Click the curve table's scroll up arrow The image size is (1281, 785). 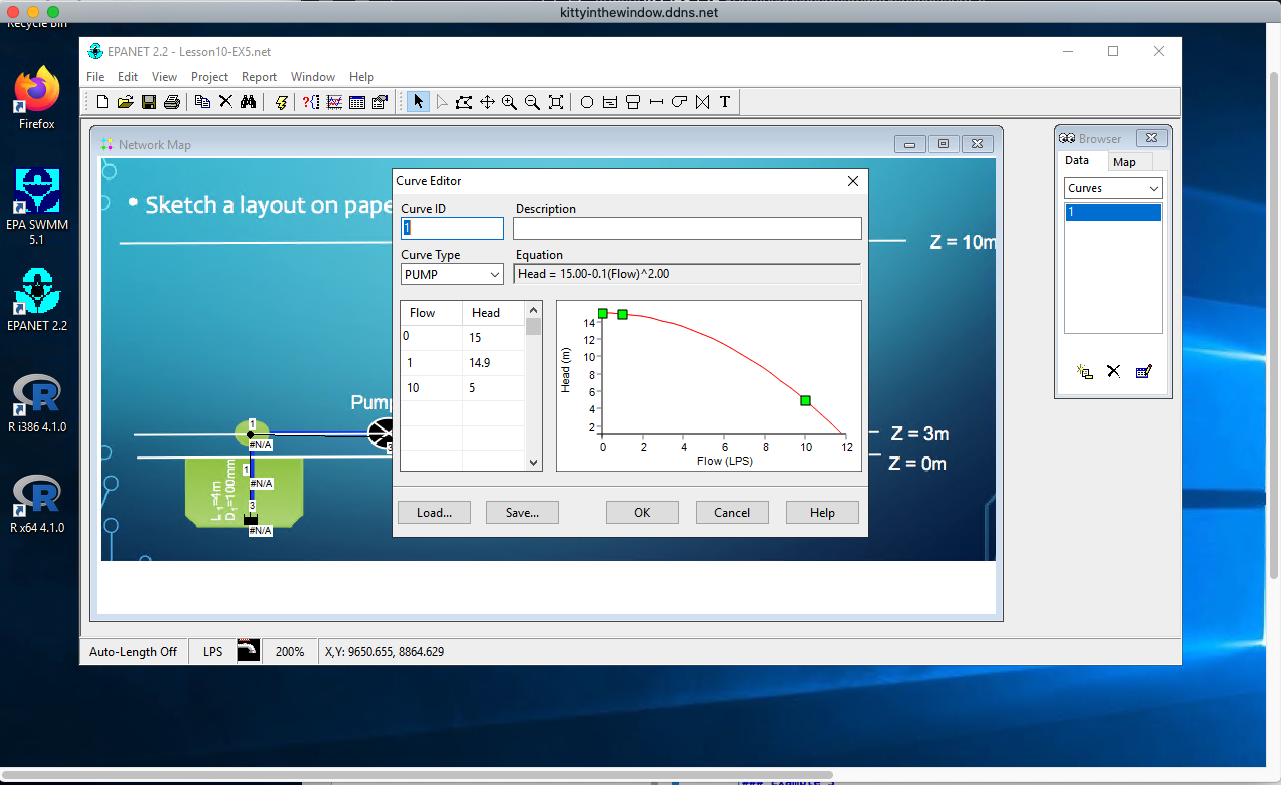coord(534,309)
